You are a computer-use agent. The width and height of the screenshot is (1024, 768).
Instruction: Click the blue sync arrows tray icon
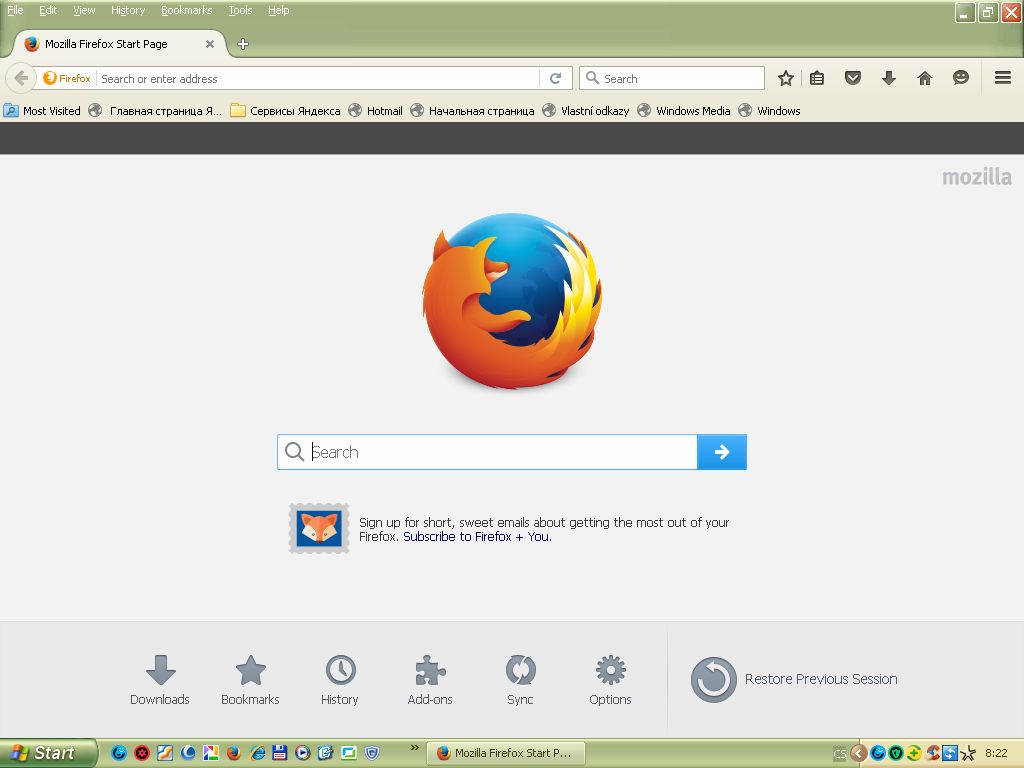point(950,754)
